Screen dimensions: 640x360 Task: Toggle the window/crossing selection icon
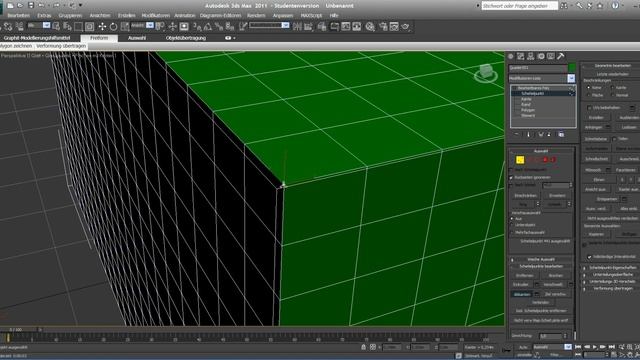89,27
